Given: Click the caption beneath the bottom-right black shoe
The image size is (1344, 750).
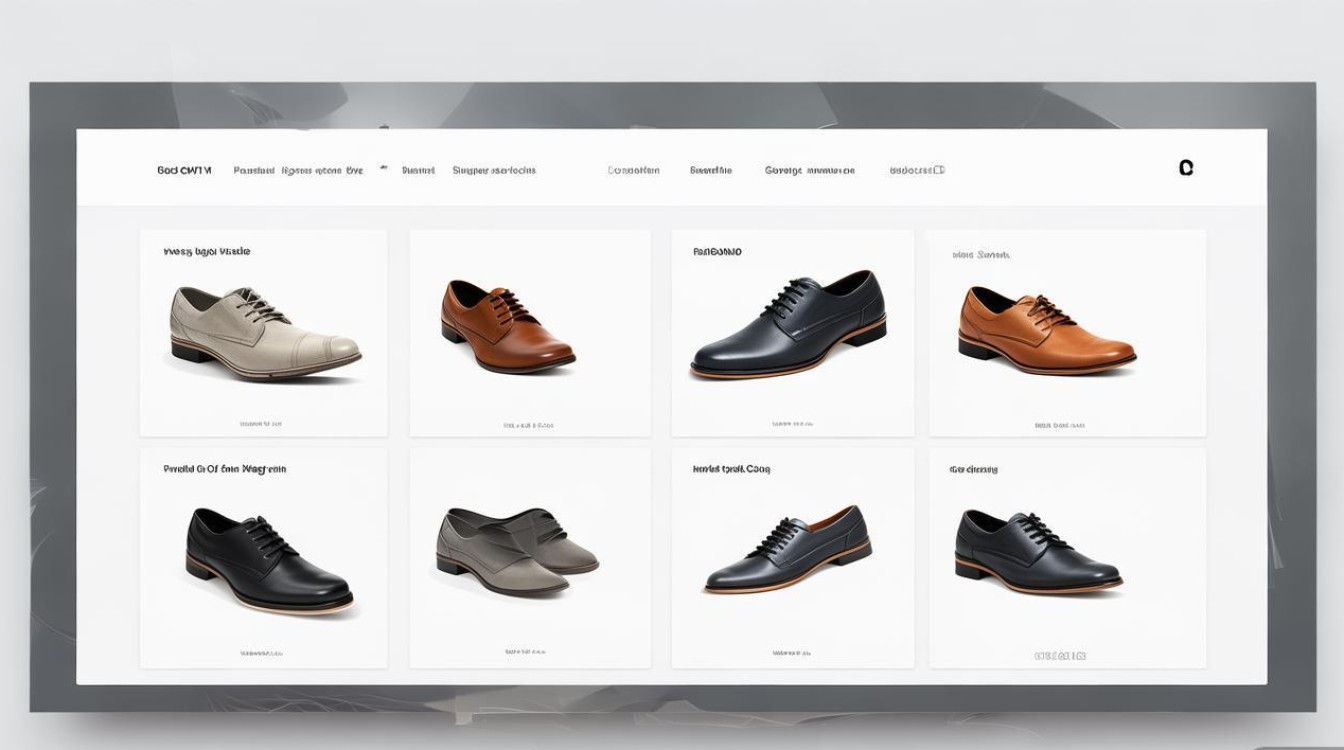Looking at the screenshot, I should [1060, 656].
